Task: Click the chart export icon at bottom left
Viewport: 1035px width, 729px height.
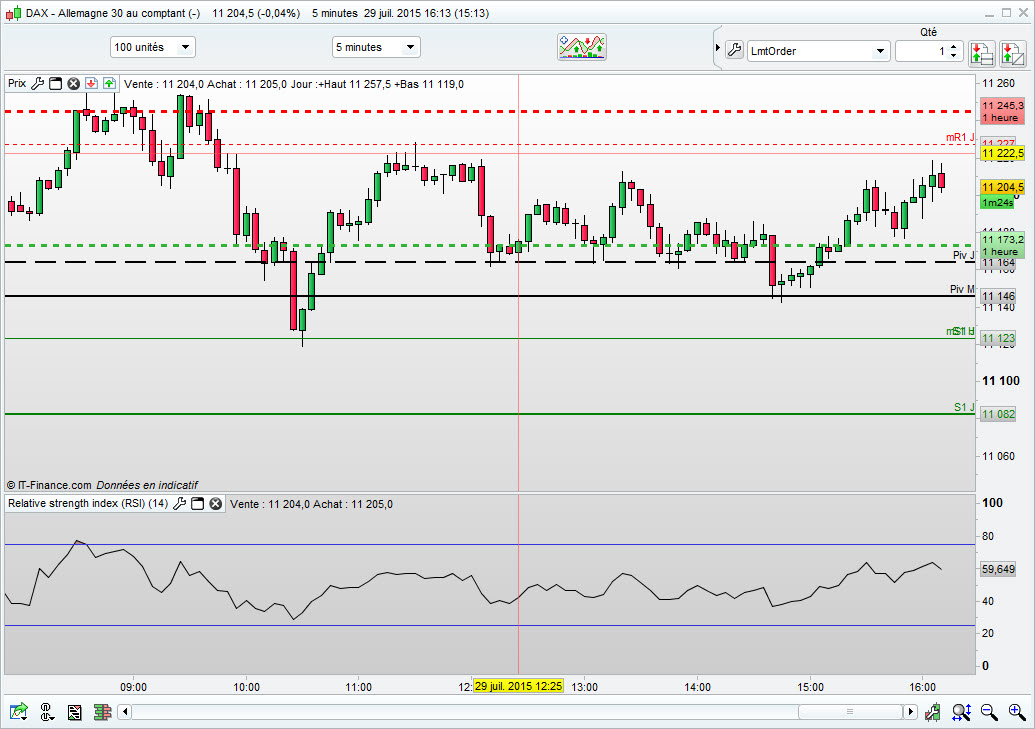Action: click(18, 712)
